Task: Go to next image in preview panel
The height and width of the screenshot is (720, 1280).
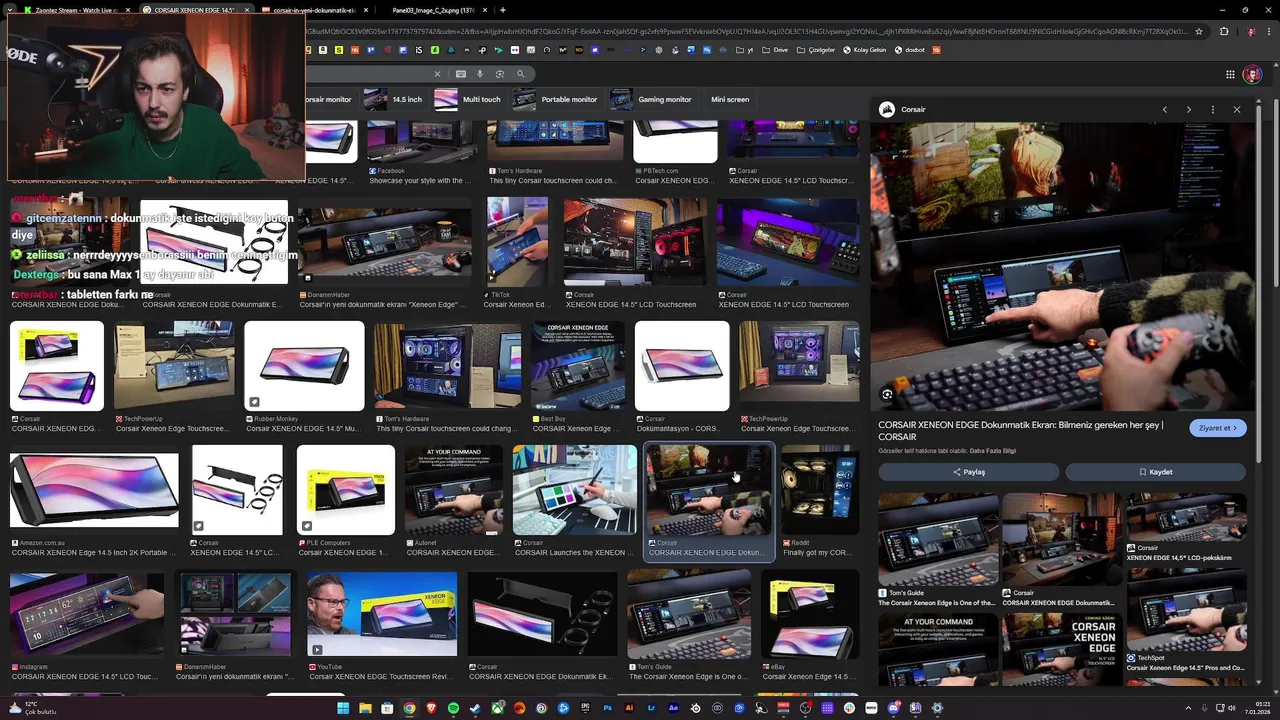Action: pyautogui.click(x=1188, y=109)
